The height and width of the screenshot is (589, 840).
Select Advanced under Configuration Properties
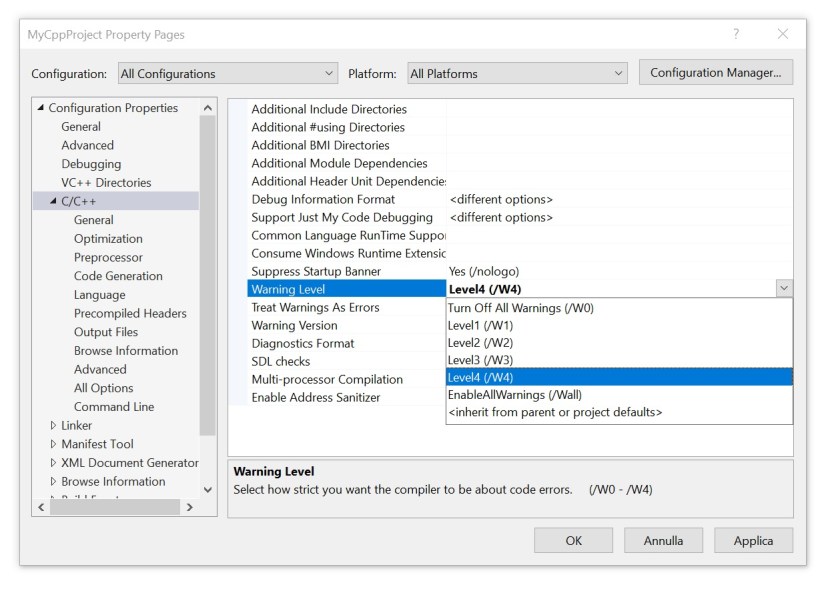[87, 145]
